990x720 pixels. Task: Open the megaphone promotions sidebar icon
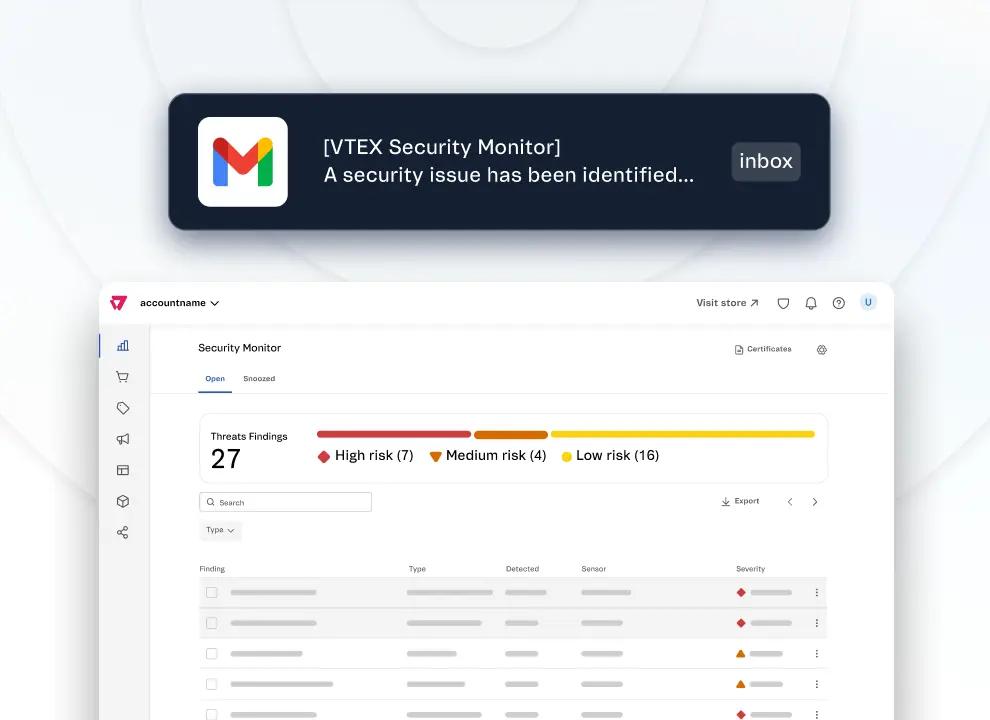(x=123, y=439)
